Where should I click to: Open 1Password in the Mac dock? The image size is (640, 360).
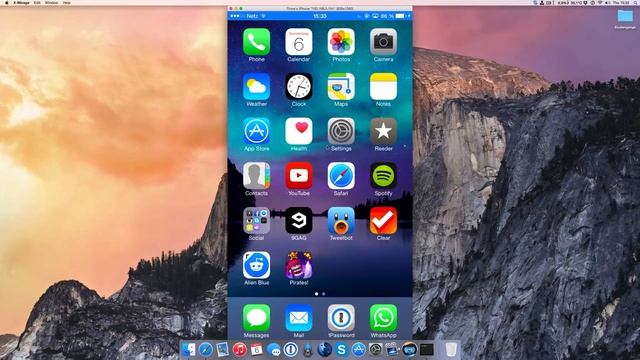(291, 350)
